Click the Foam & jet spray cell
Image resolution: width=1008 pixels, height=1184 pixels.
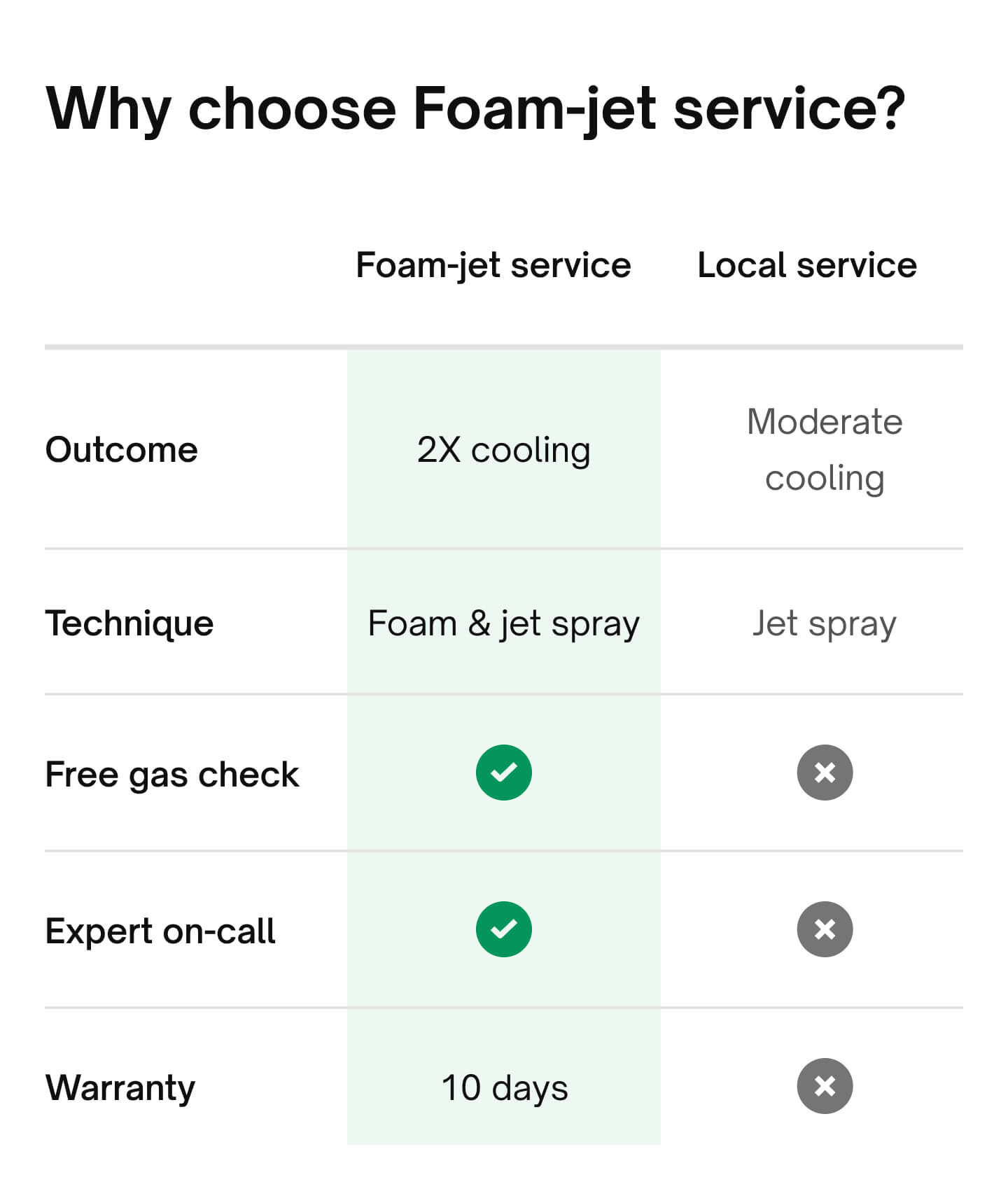(503, 623)
